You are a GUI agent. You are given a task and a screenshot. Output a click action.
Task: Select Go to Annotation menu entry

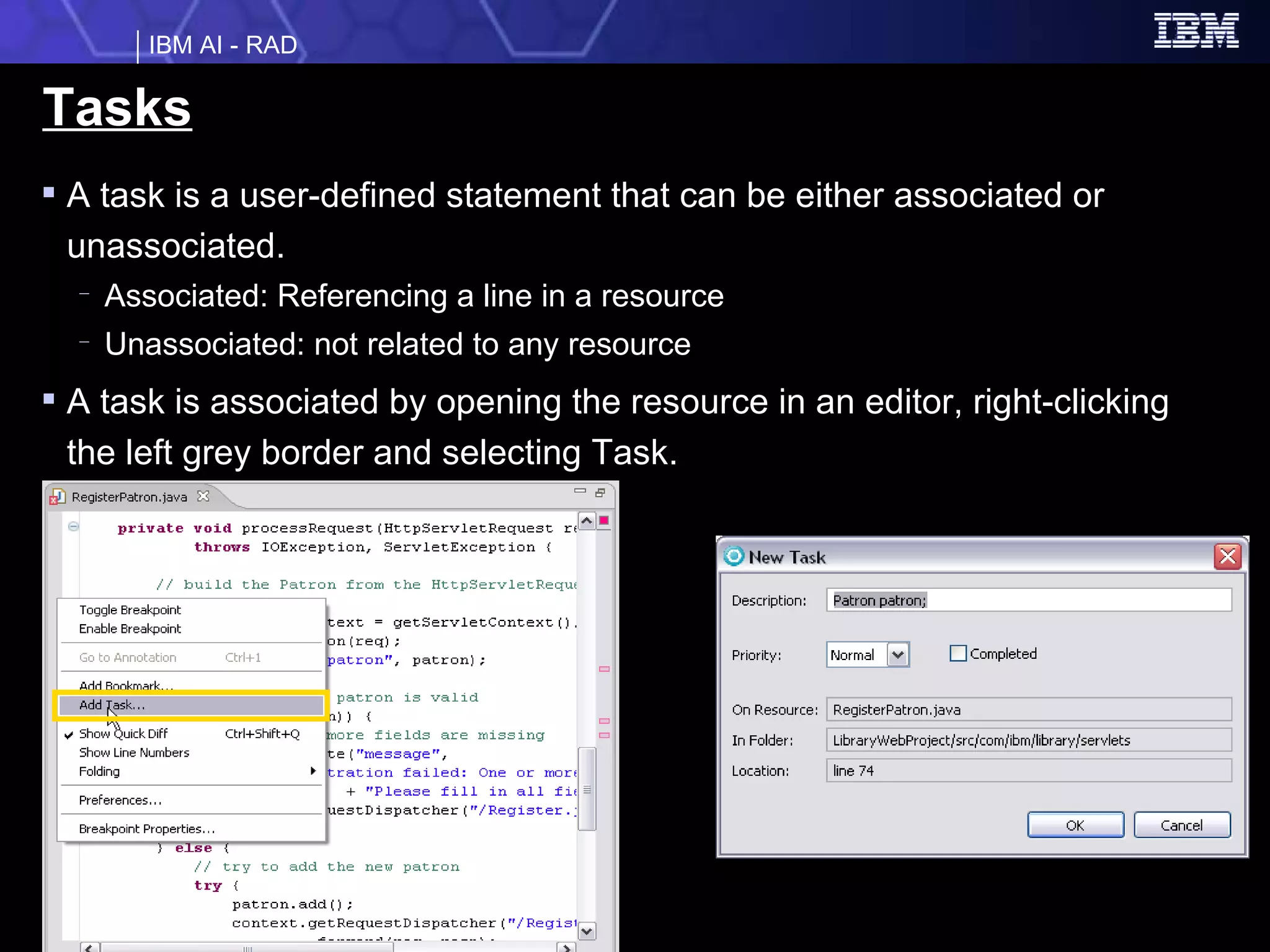pyautogui.click(x=127, y=658)
